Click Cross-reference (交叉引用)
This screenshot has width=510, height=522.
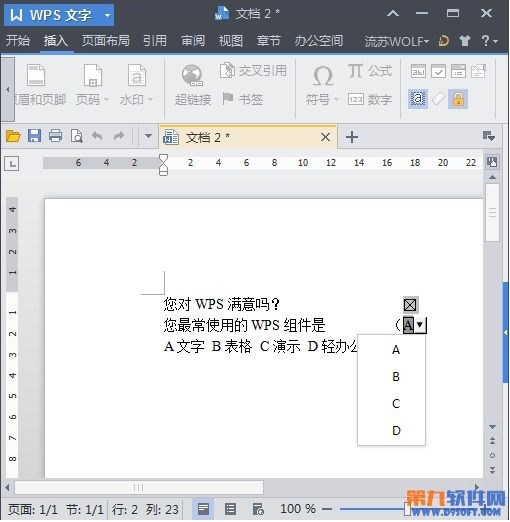click(253, 70)
